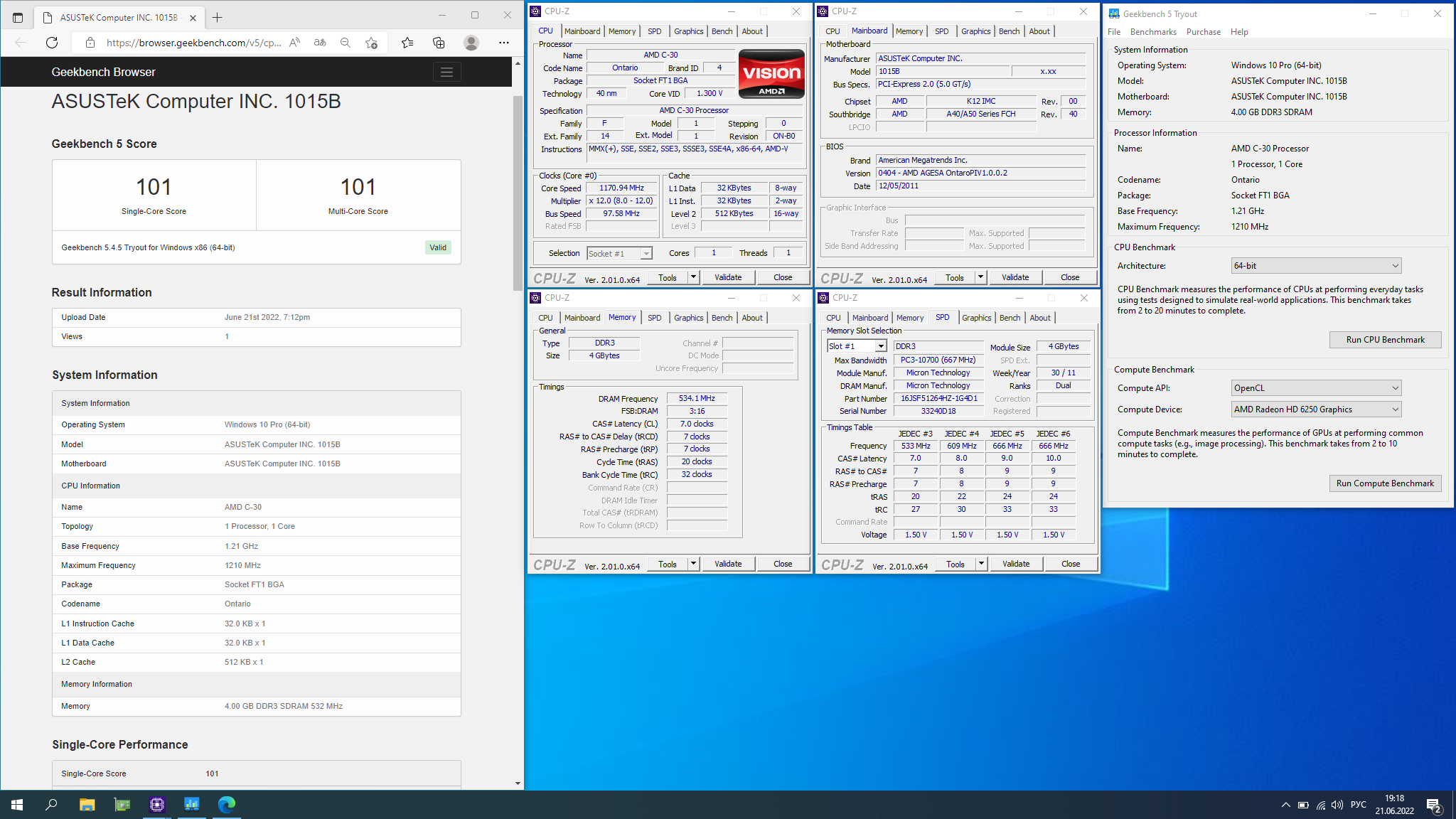This screenshot has height=819, width=1456.
Task: Open Tools arrow in SPD window
Action: coord(981,564)
